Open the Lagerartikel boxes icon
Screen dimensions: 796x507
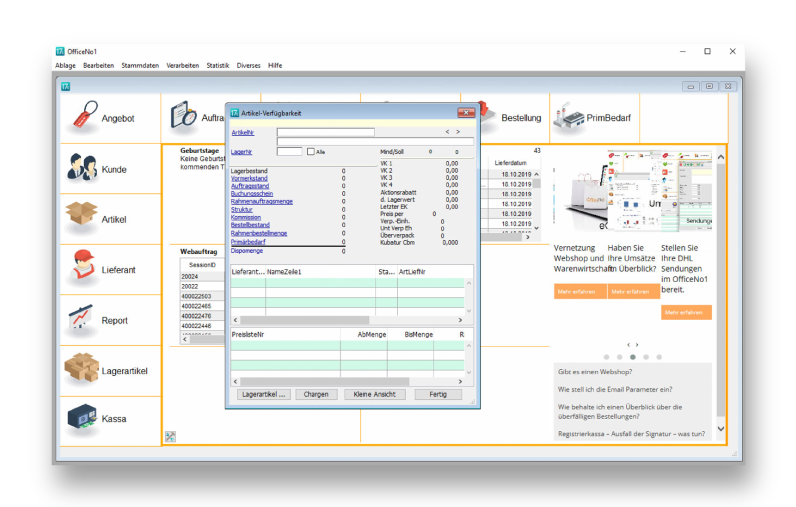(x=82, y=370)
